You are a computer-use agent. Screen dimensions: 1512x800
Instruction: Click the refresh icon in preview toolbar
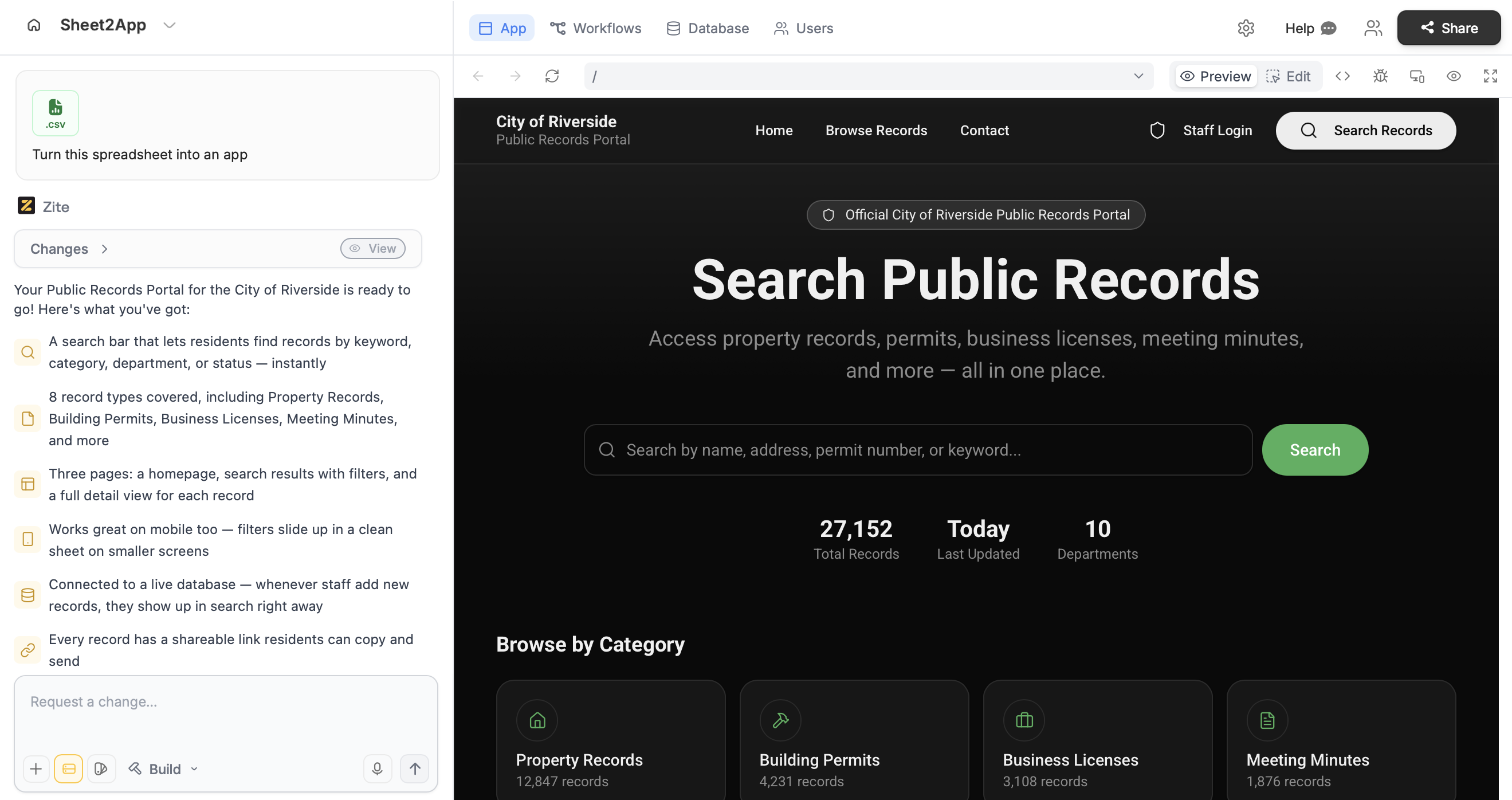click(x=552, y=76)
